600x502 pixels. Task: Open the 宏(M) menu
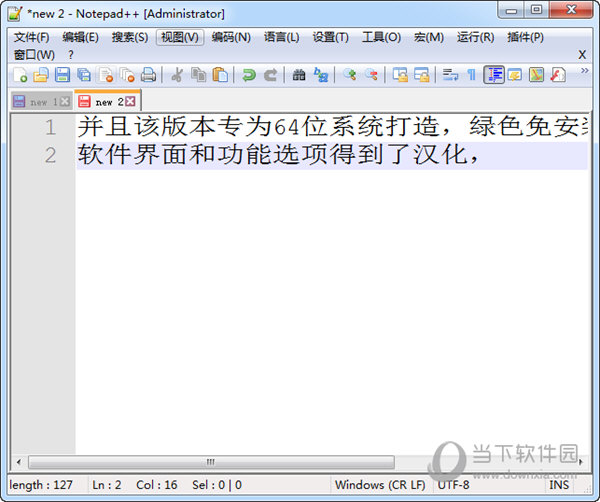pos(429,37)
